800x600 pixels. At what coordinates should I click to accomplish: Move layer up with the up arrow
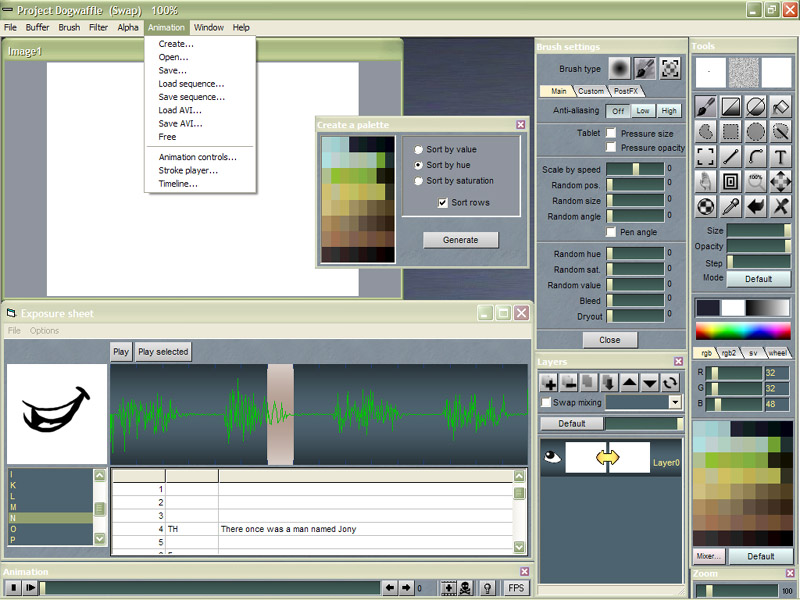click(629, 383)
